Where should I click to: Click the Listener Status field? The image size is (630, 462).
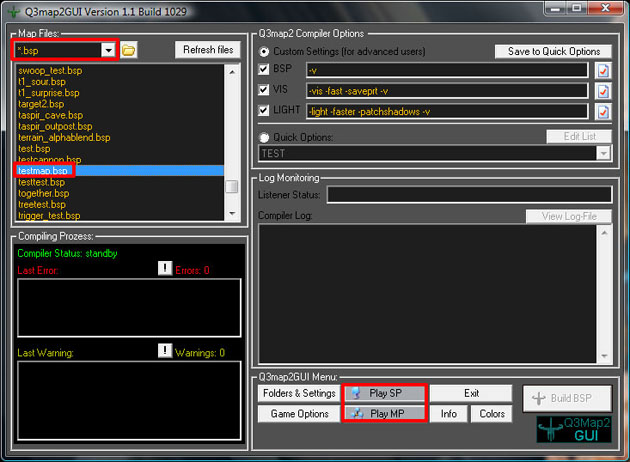[x=469, y=195]
